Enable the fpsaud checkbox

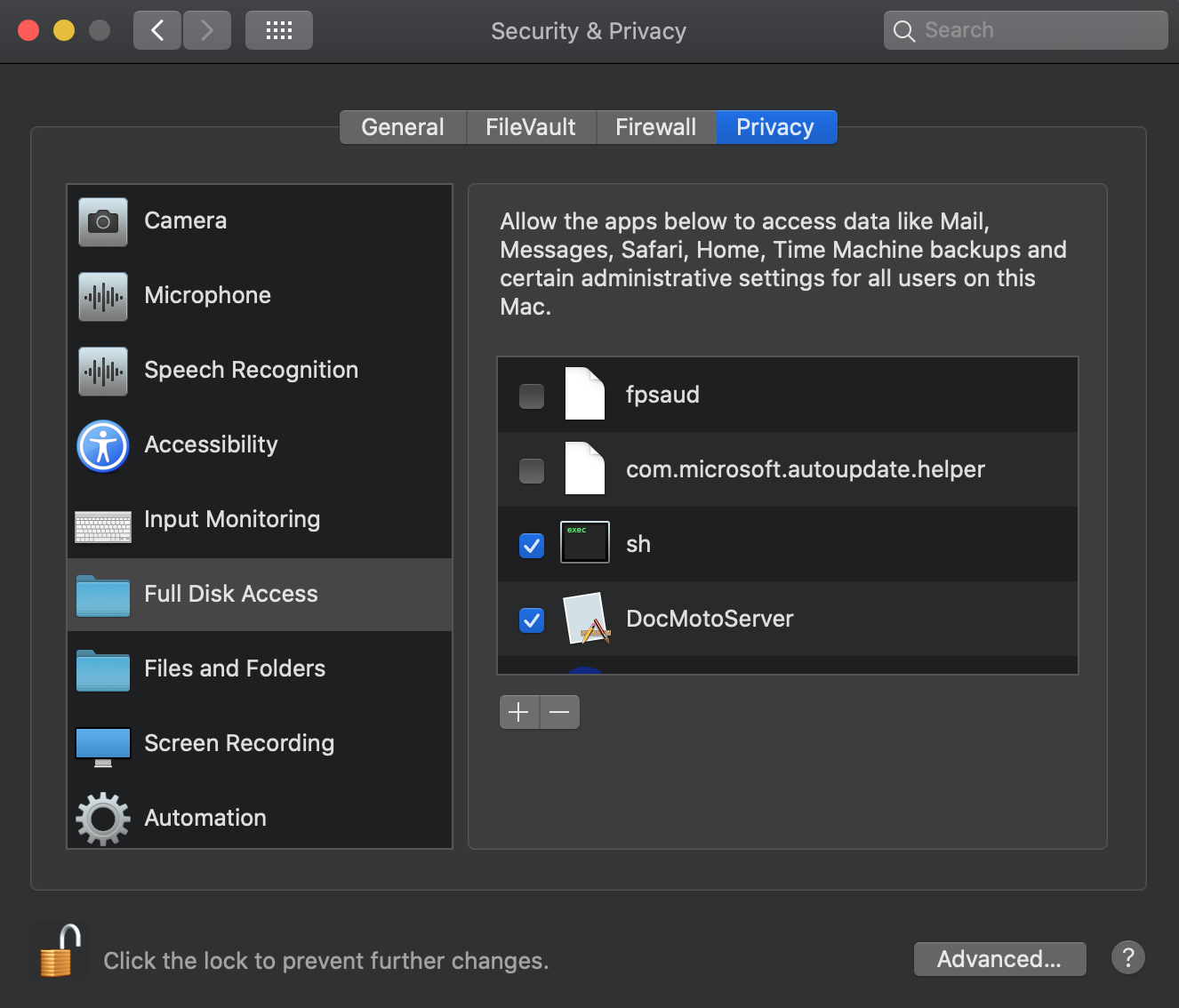click(x=532, y=396)
